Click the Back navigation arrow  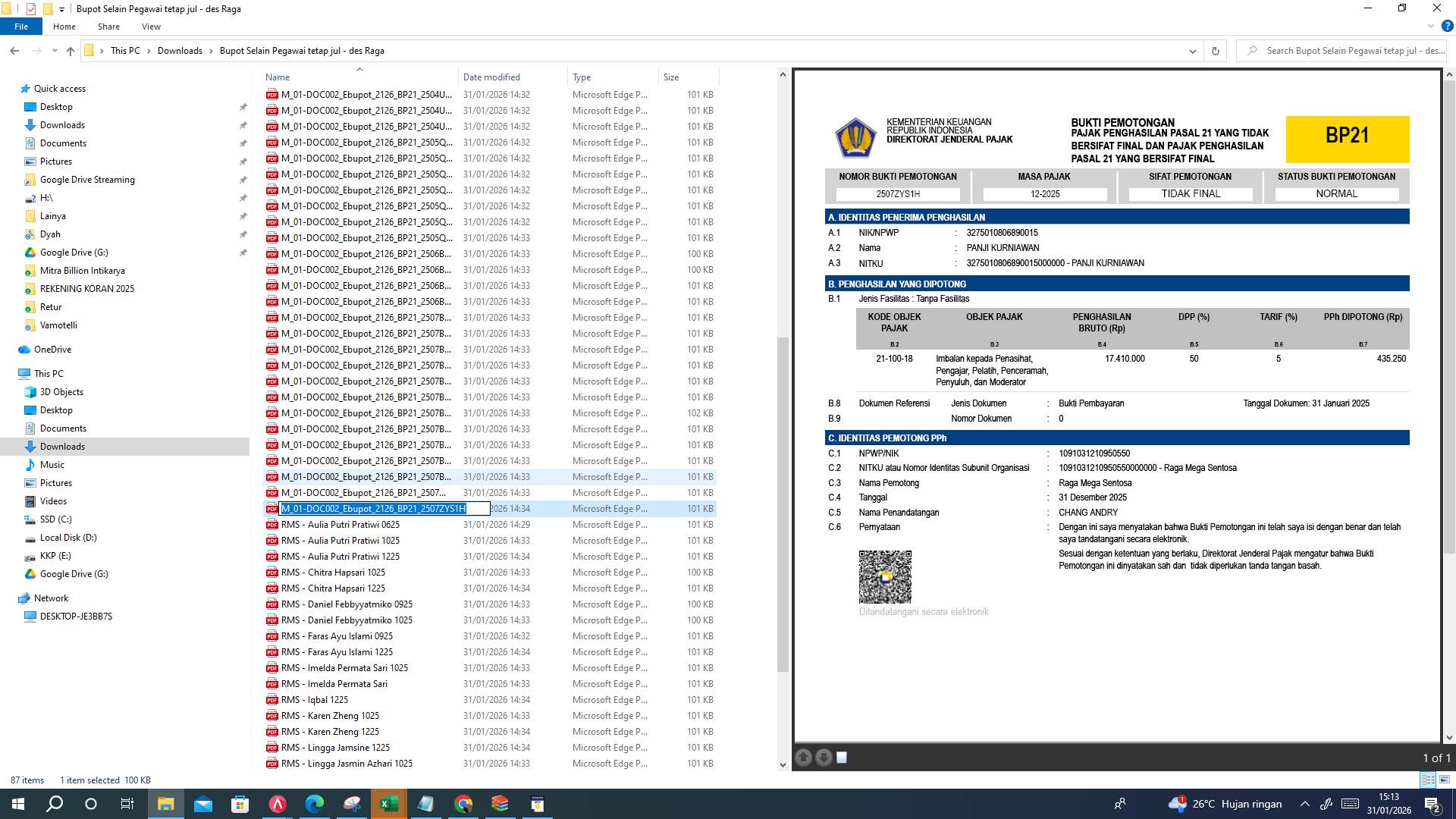point(14,51)
